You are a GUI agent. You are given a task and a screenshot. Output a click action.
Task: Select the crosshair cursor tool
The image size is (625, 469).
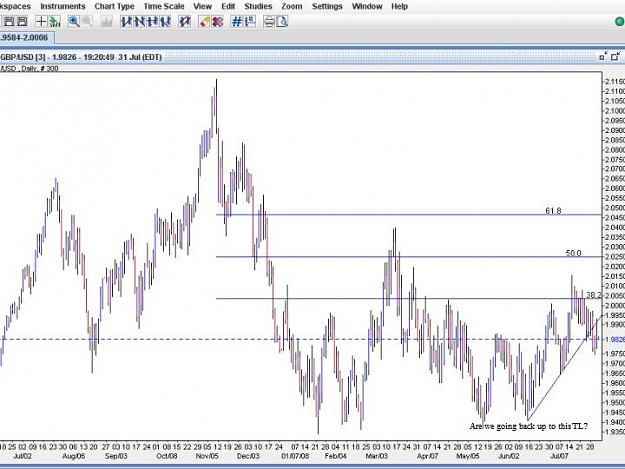[41, 22]
